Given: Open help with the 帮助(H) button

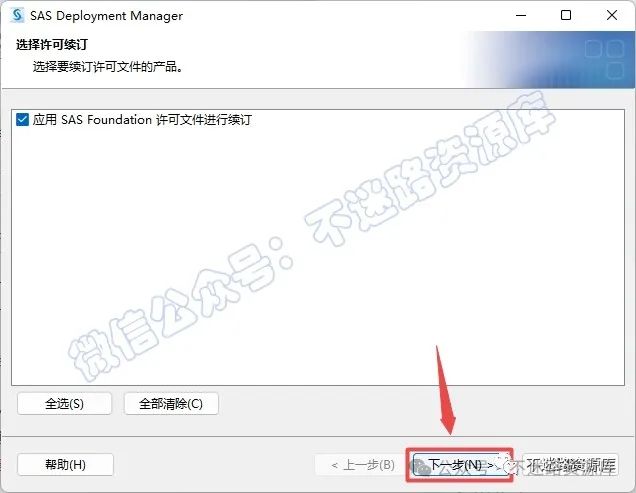Looking at the screenshot, I should pyautogui.click(x=65, y=465).
